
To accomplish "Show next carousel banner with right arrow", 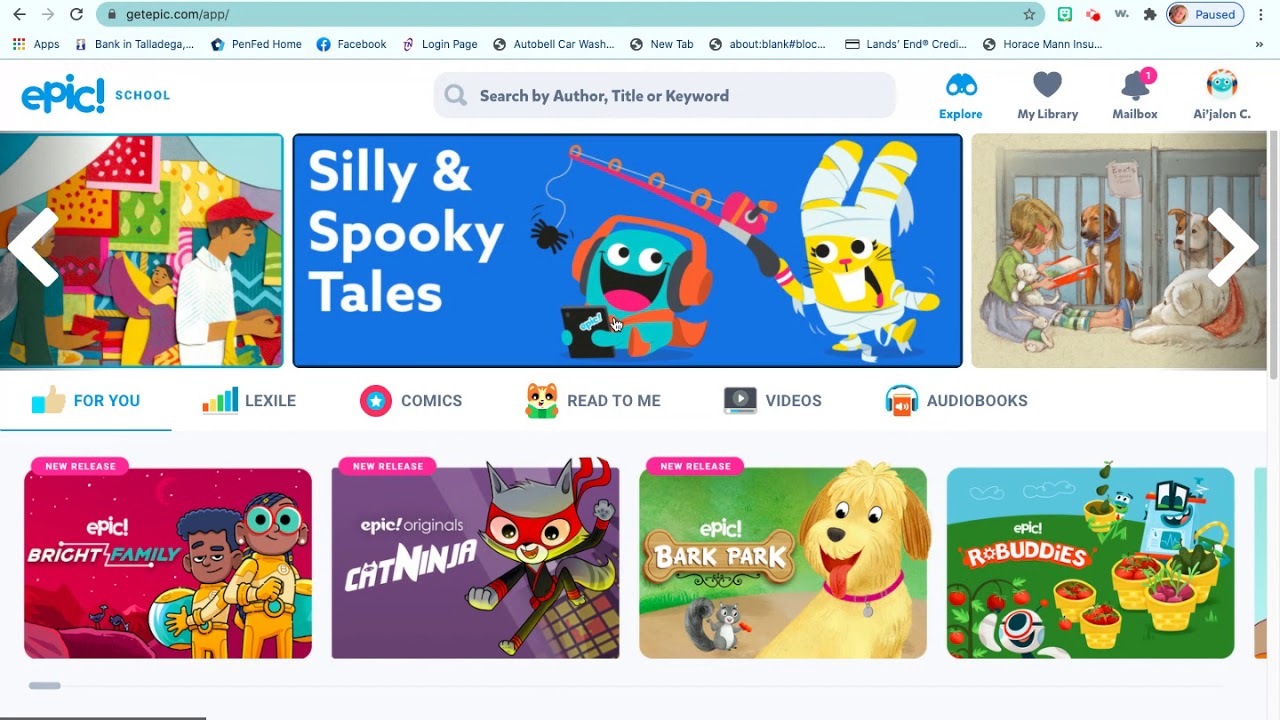I will 1232,247.
